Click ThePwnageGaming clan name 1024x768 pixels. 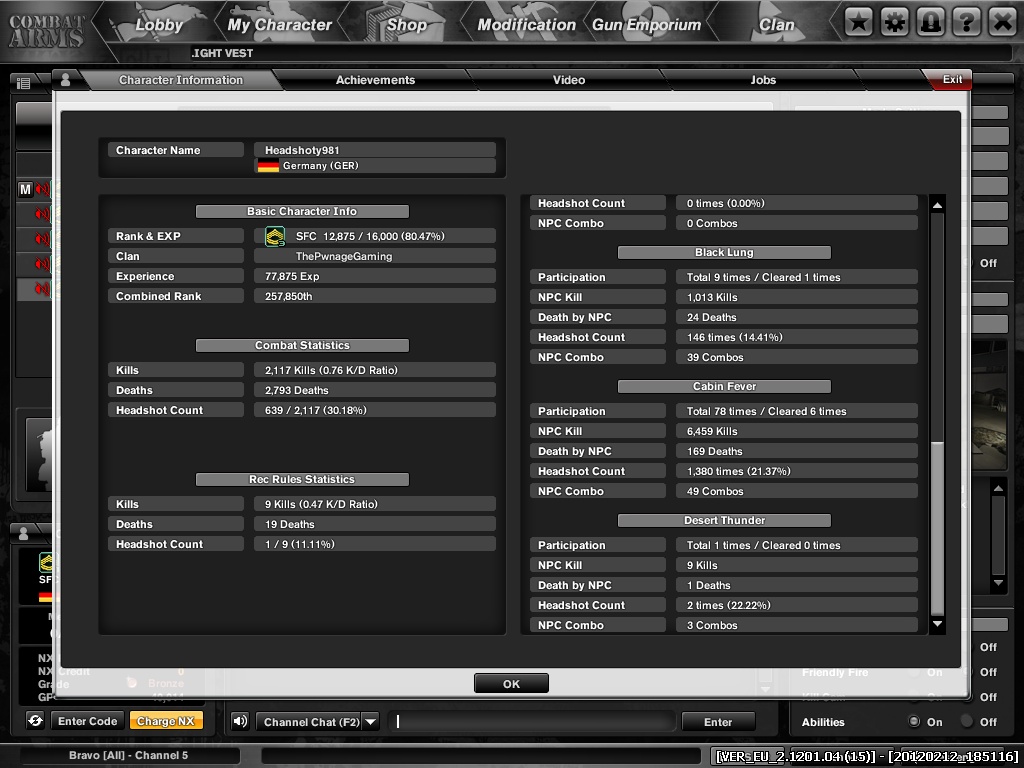[x=344, y=256]
